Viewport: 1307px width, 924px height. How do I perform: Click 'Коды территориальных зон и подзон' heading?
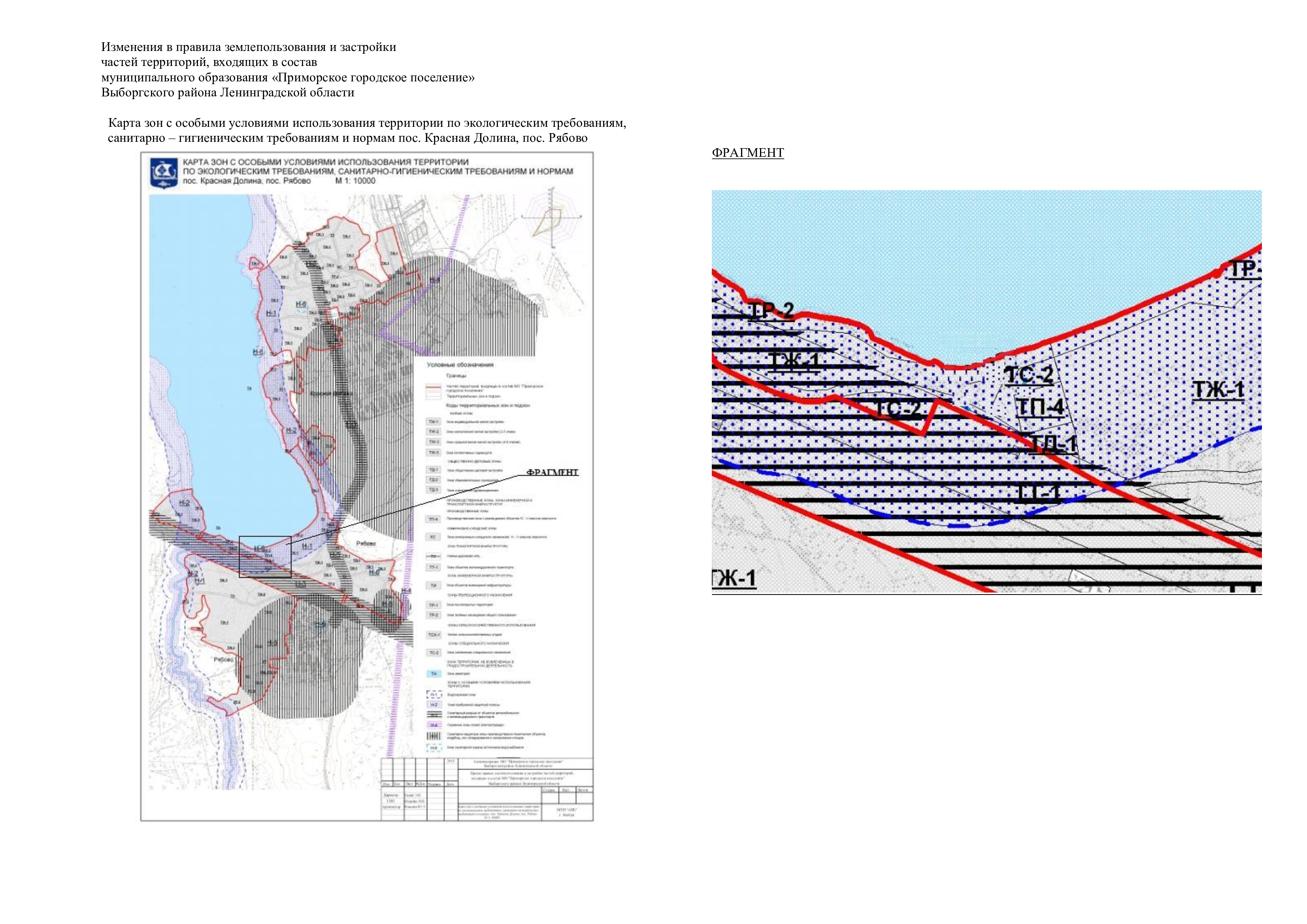tap(488, 406)
